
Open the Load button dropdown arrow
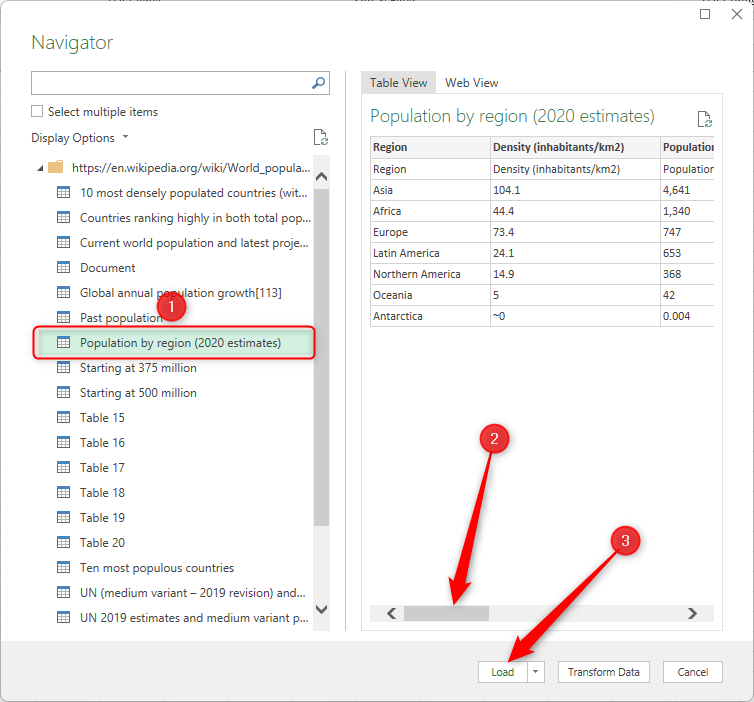(x=536, y=672)
